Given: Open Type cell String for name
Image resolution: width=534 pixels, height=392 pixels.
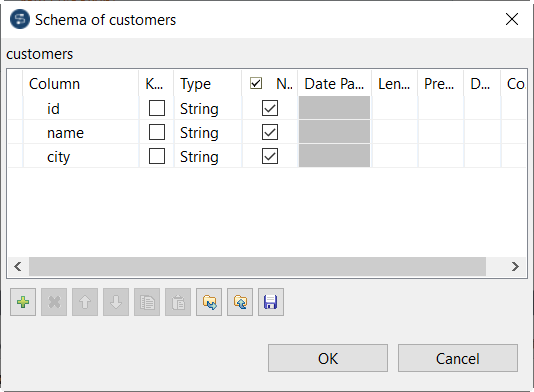Looking at the screenshot, I should click(x=208, y=133).
